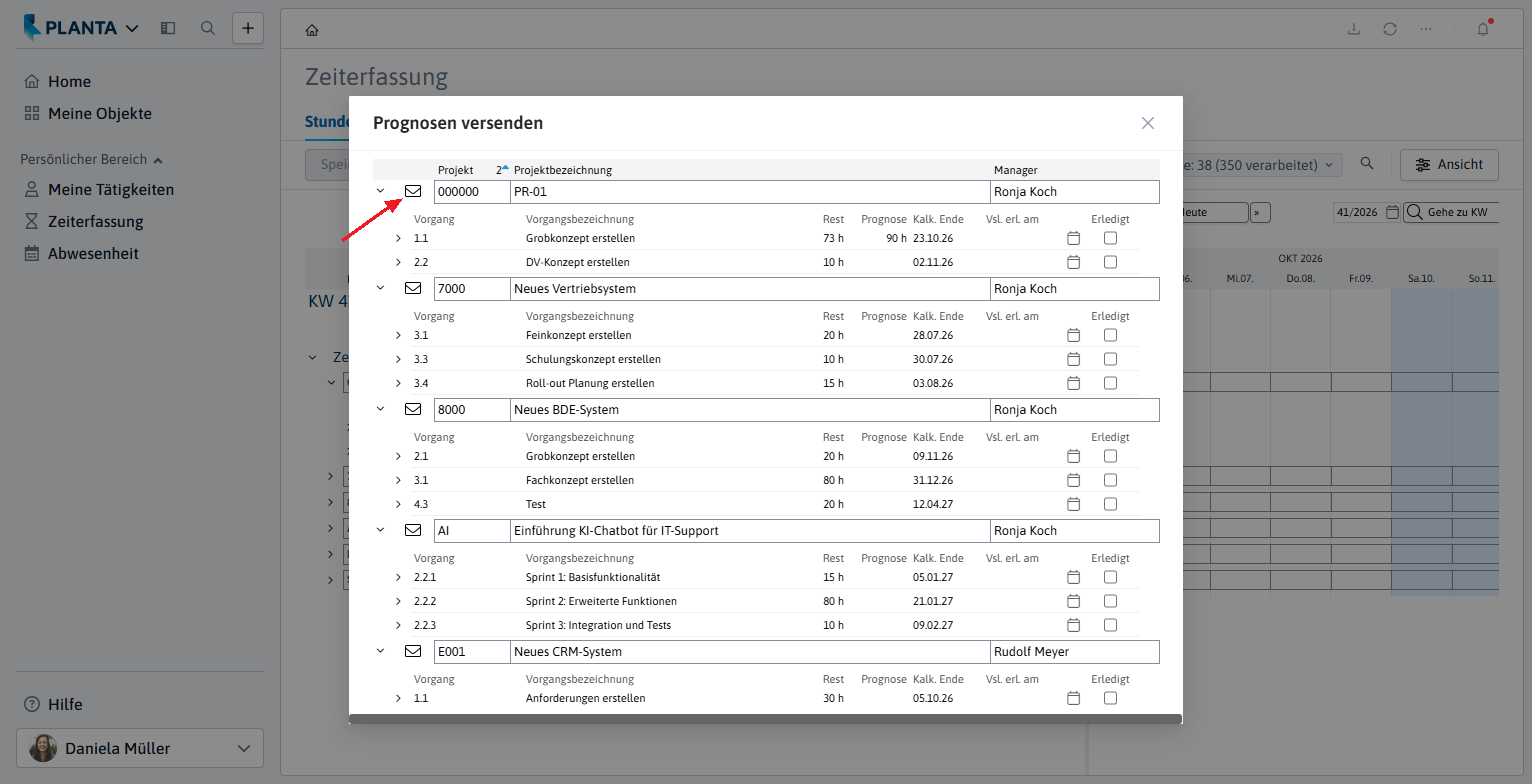Send forecast mail for Neues CRM-System
This screenshot has height=784, width=1532.
point(413,651)
